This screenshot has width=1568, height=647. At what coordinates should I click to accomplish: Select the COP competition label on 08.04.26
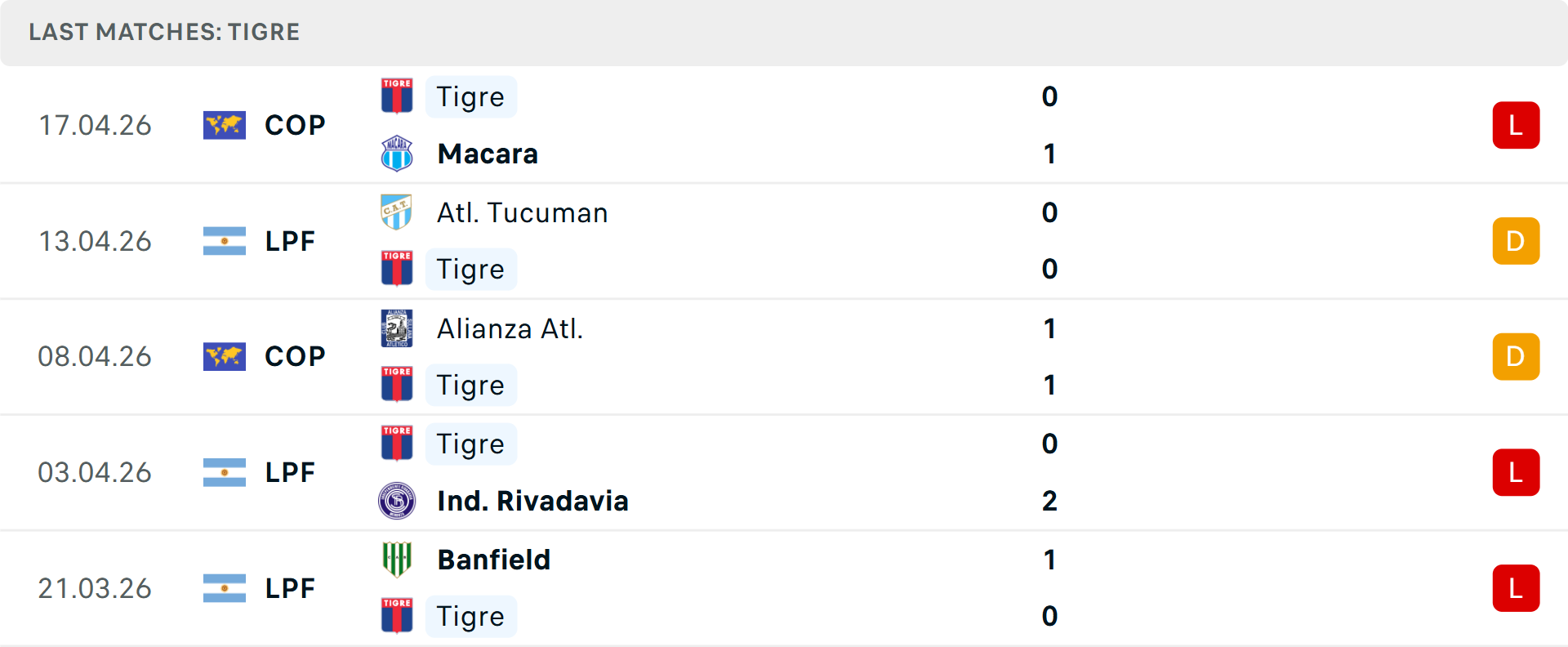point(295,356)
